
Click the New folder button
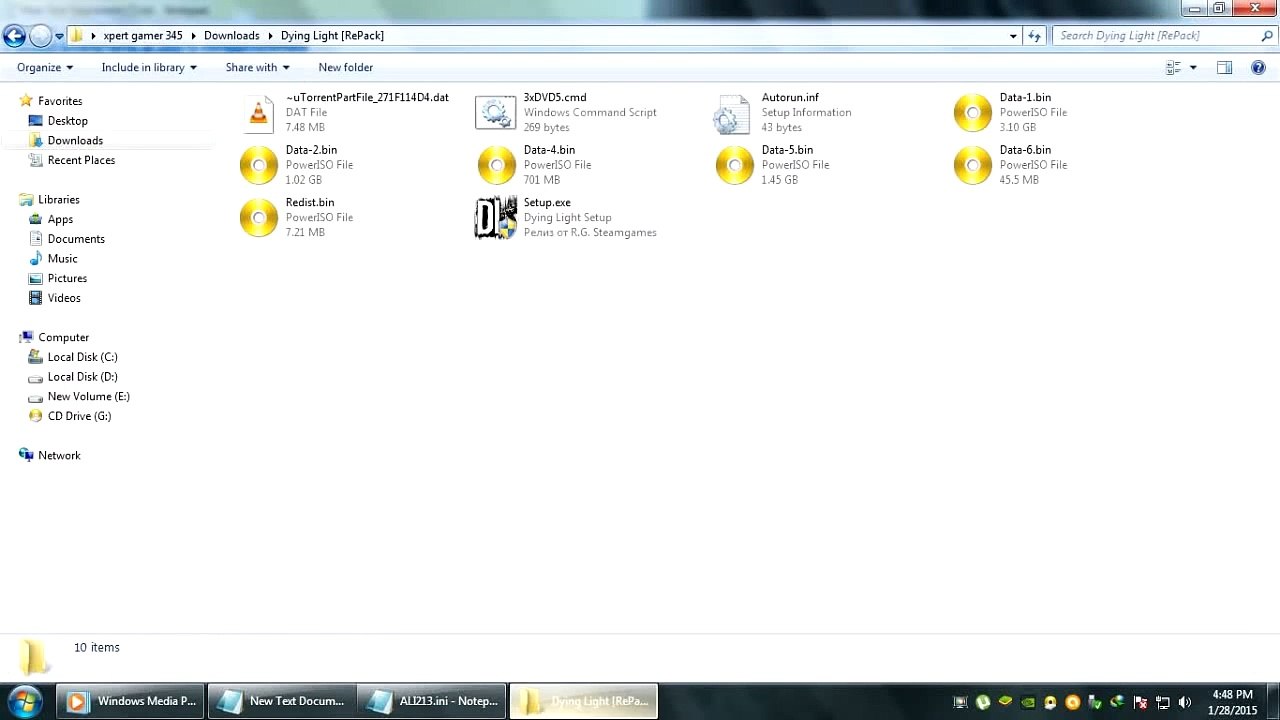346,67
